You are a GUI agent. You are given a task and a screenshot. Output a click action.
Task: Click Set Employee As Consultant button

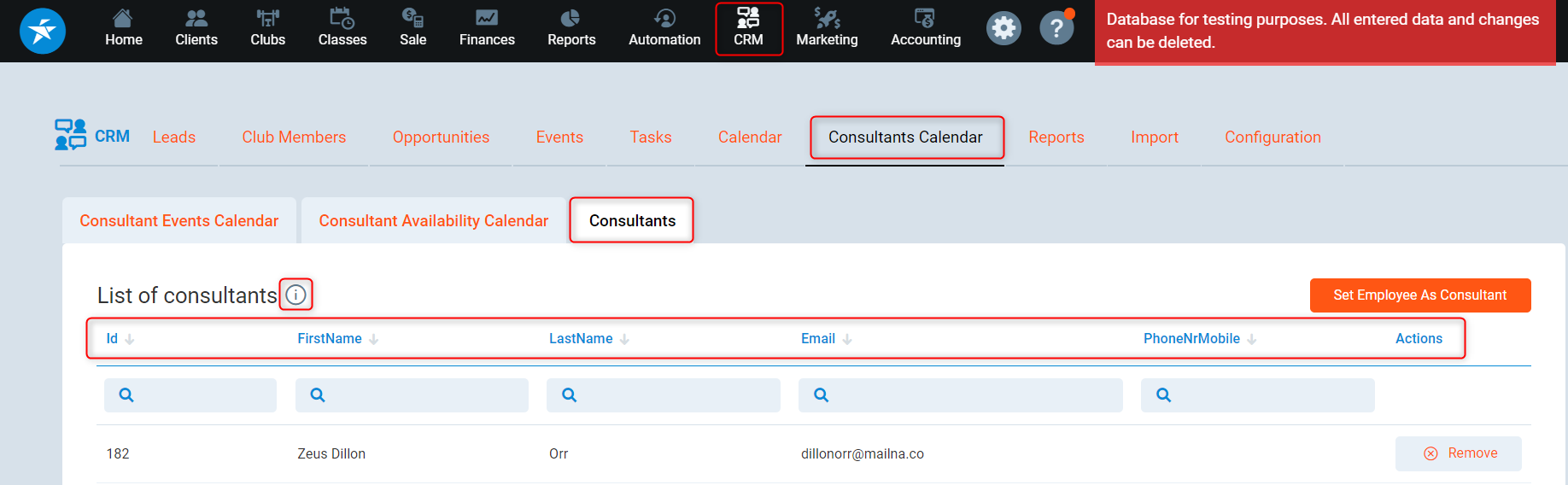[1419, 295]
